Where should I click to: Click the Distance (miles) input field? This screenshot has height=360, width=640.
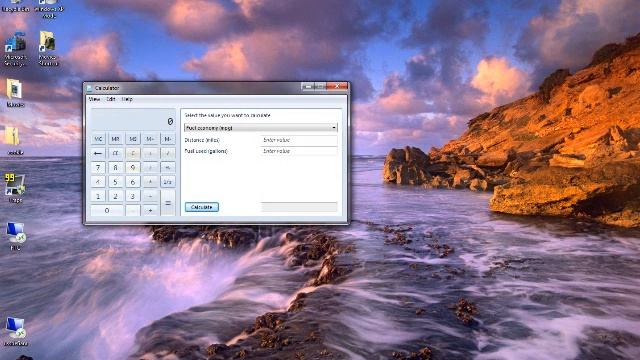299,140
